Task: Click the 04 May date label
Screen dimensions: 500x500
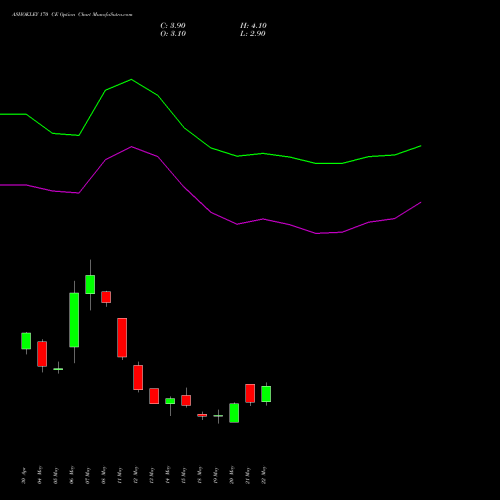Action: [x=40, y=475]
